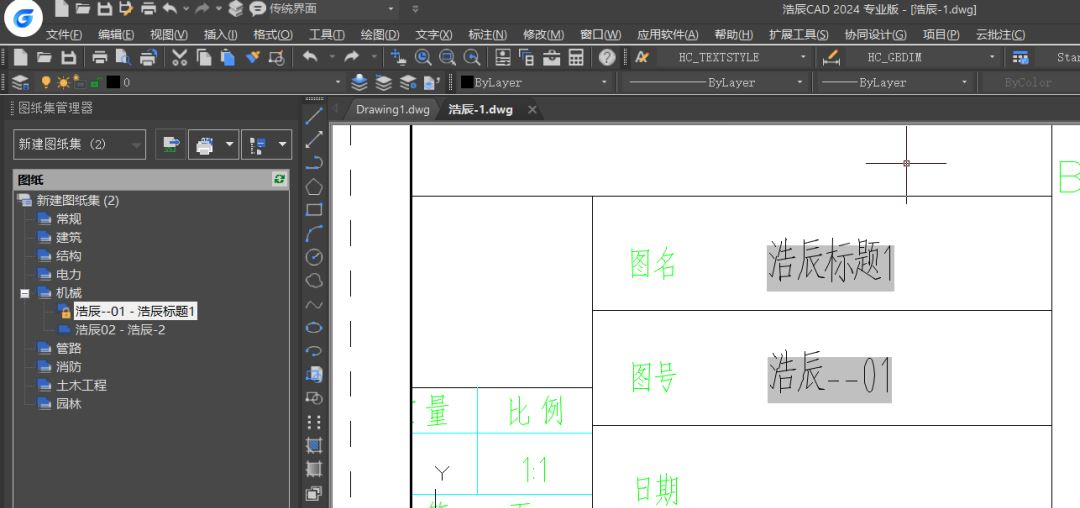Click Save As icon in quick access bar
Image resolution: width=1080 pixels, height=508 pixels.
pos(125,8)
